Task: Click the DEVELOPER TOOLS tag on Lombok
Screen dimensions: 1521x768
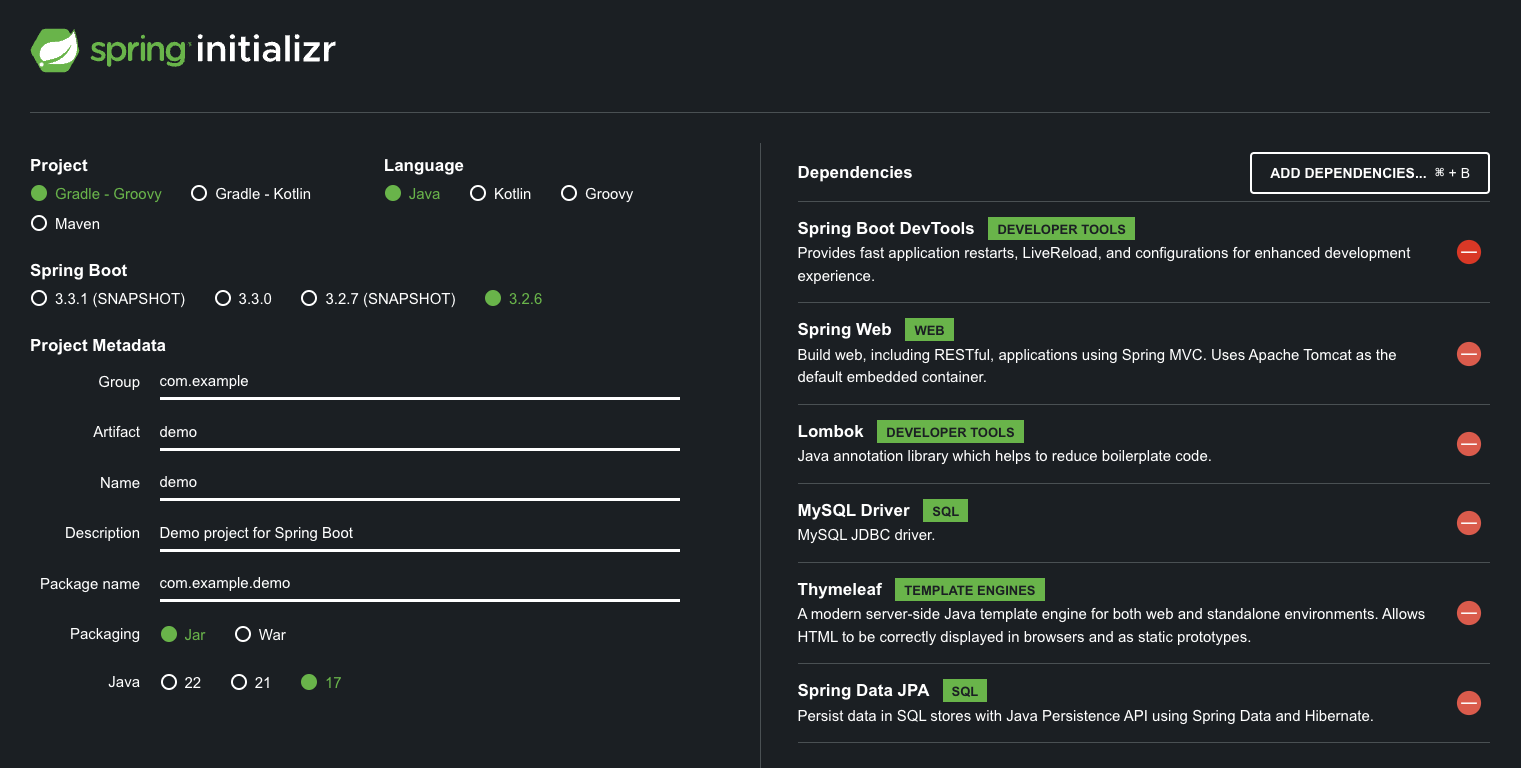Action: pyautogui.click(x=950, y=432)
